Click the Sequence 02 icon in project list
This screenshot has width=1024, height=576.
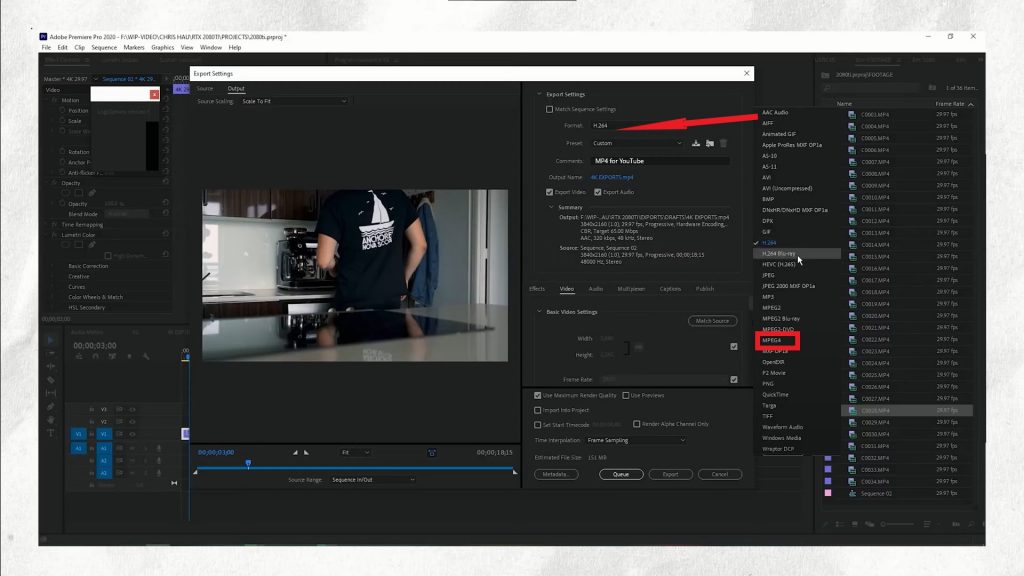[852, 493]
